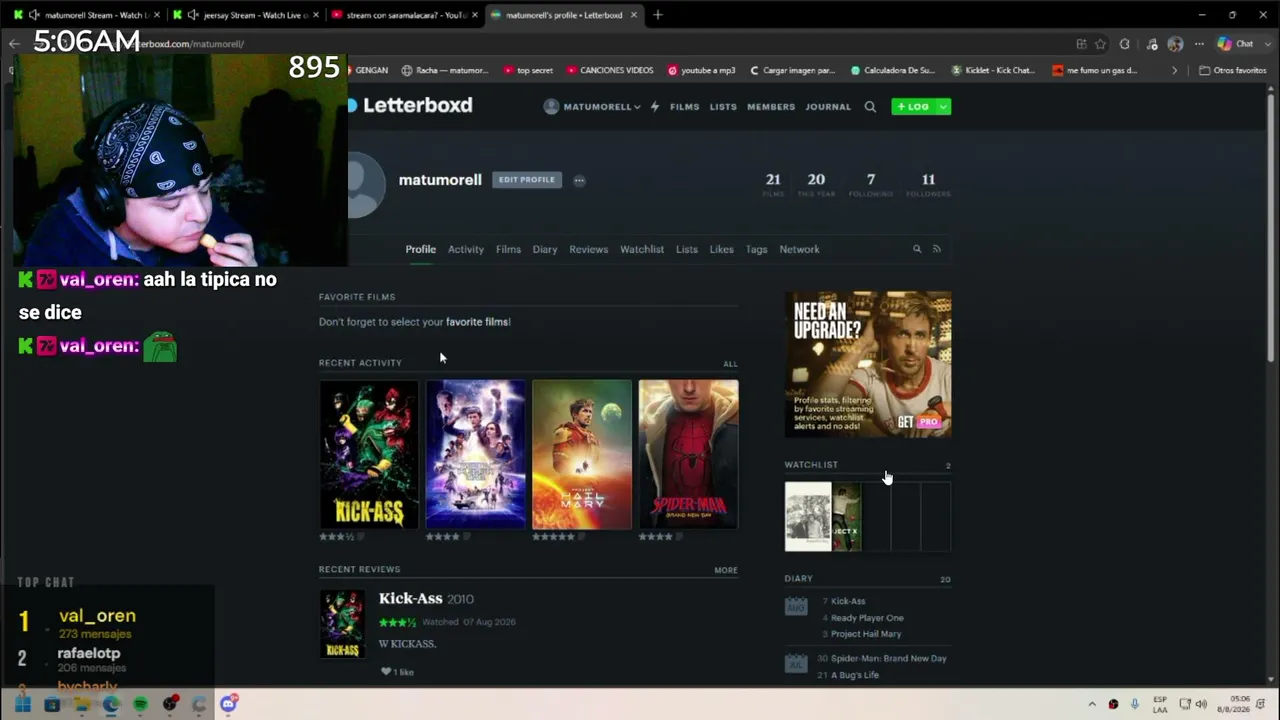Click the green LOG button

(913, 107)
